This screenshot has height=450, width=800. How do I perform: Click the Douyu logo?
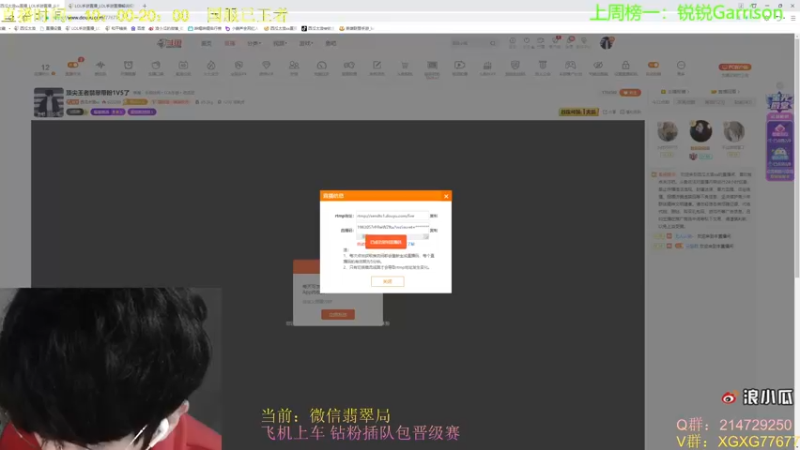tap(169, 43)
